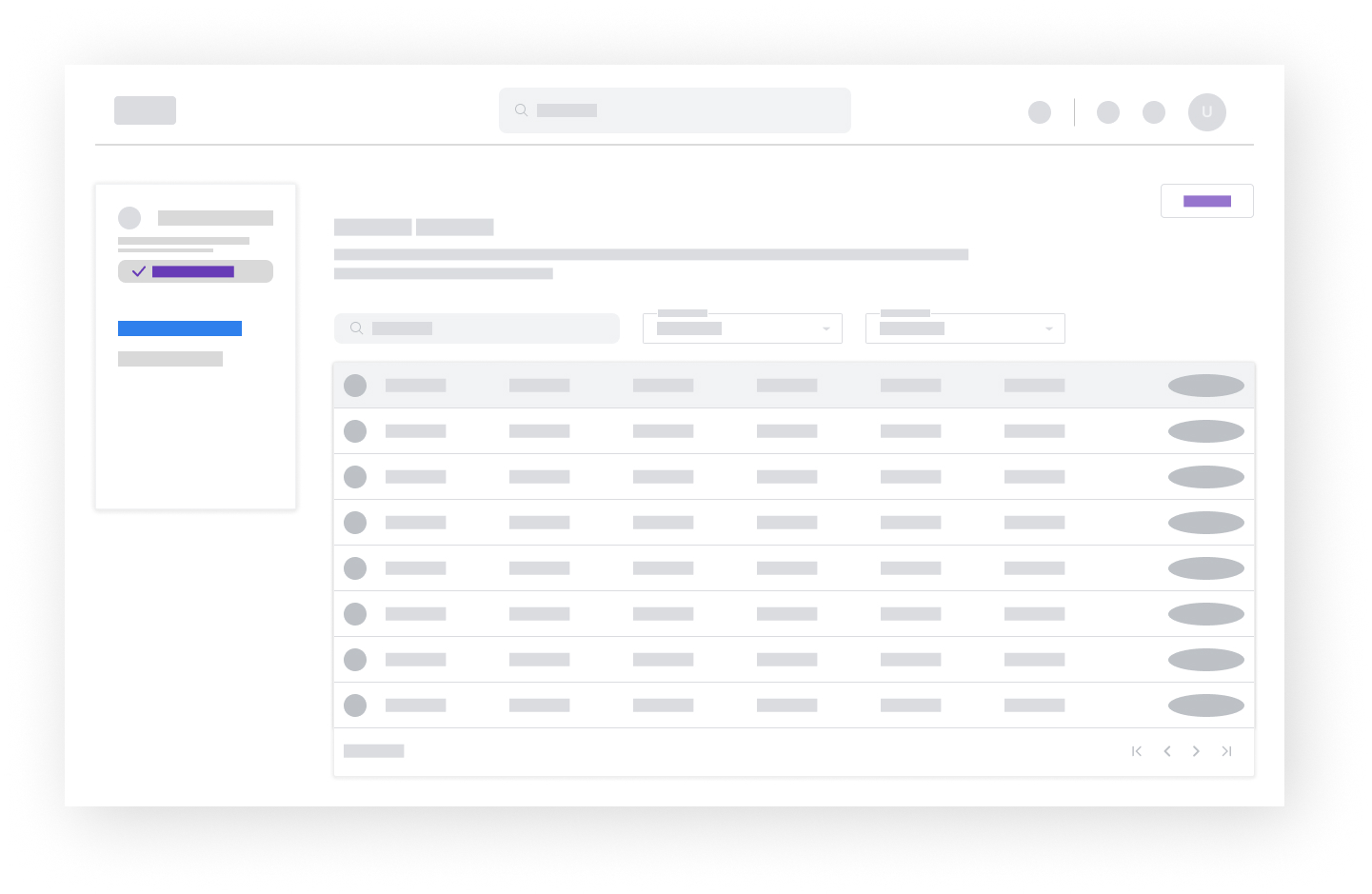Go to the next table page

click(1196, 751)
